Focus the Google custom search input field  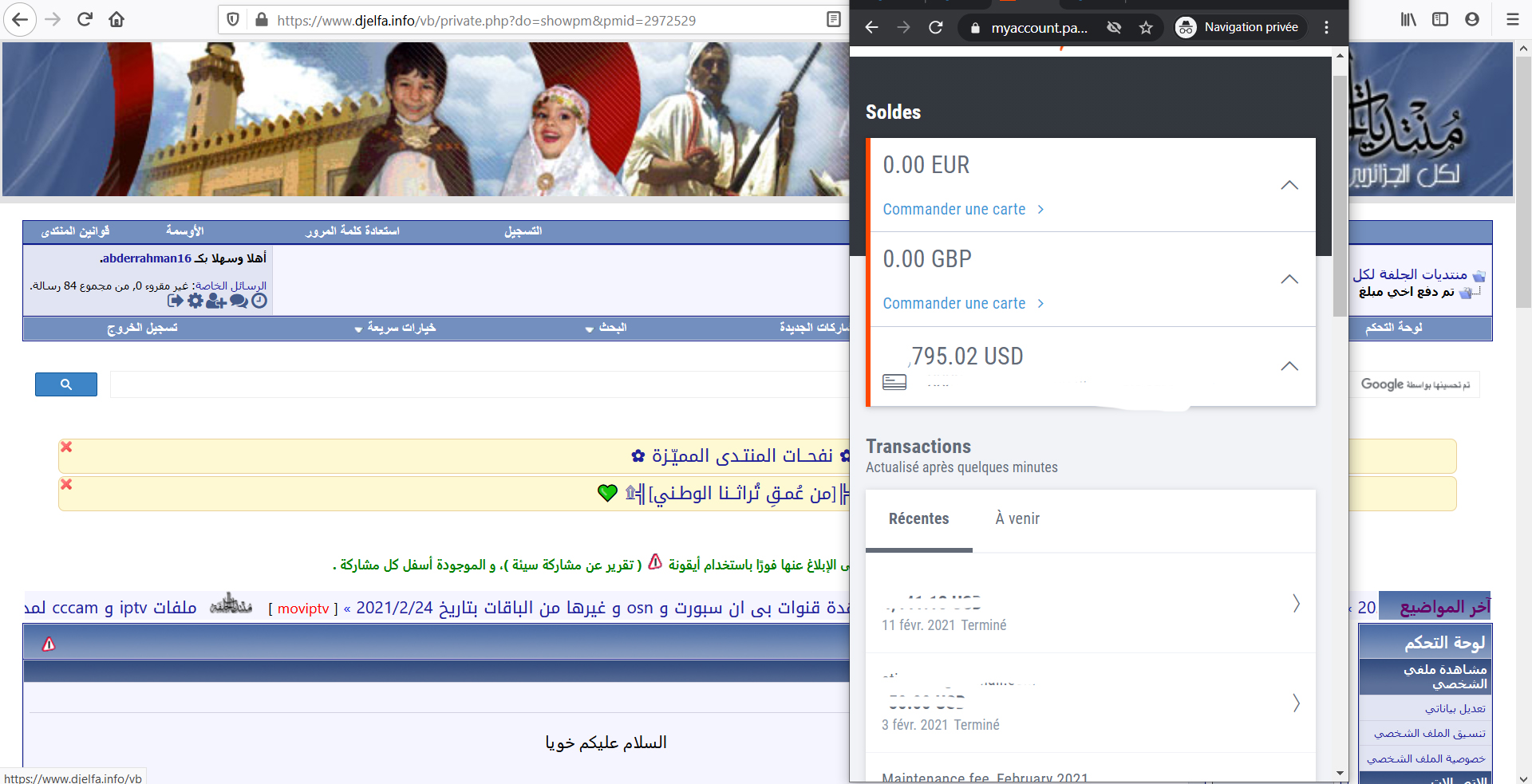tap(480, 384)
